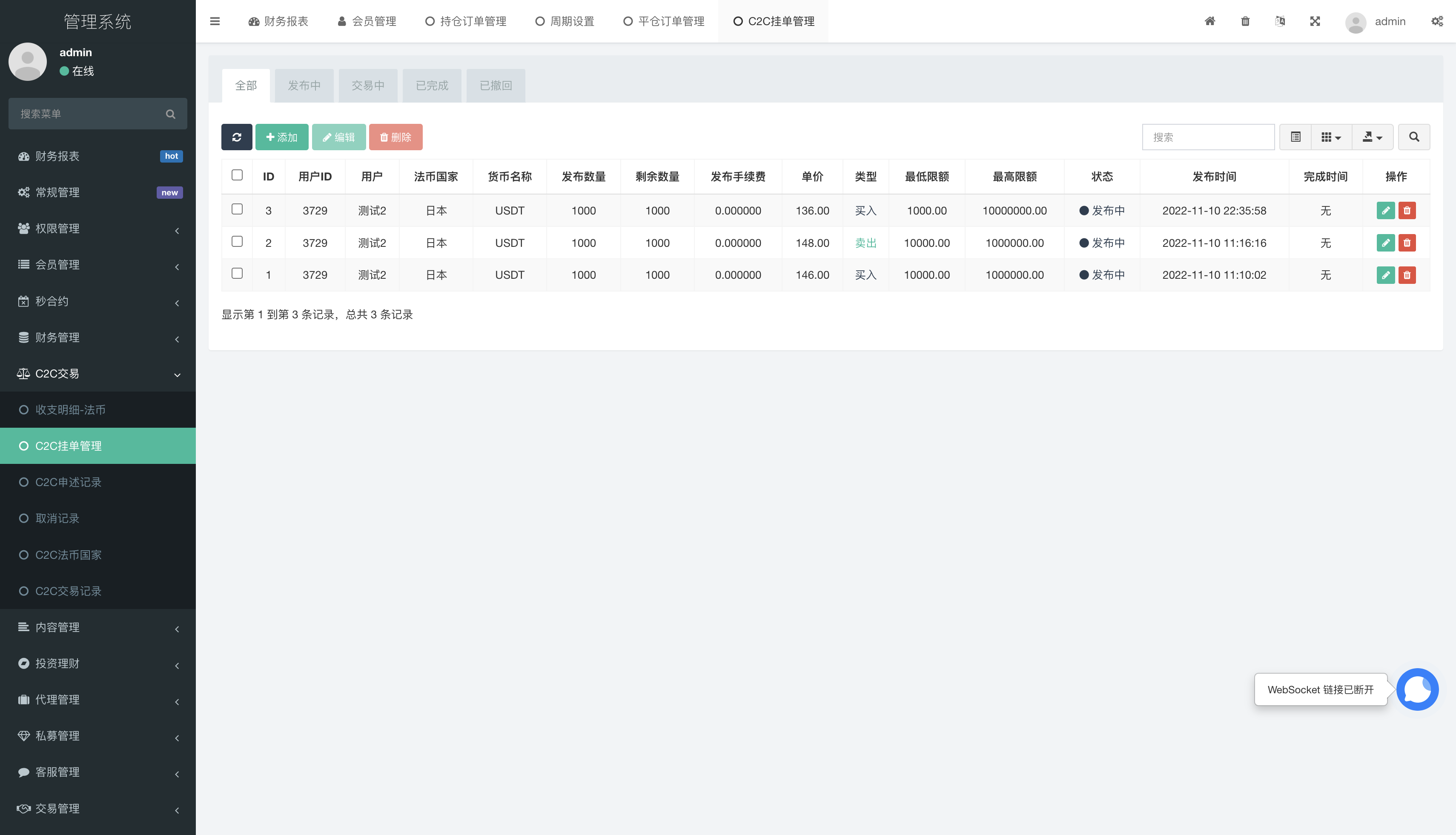Toggle fullscreen with the expand icon
This screenshot has height=835, width=1456.
[x=1315, y=21]
